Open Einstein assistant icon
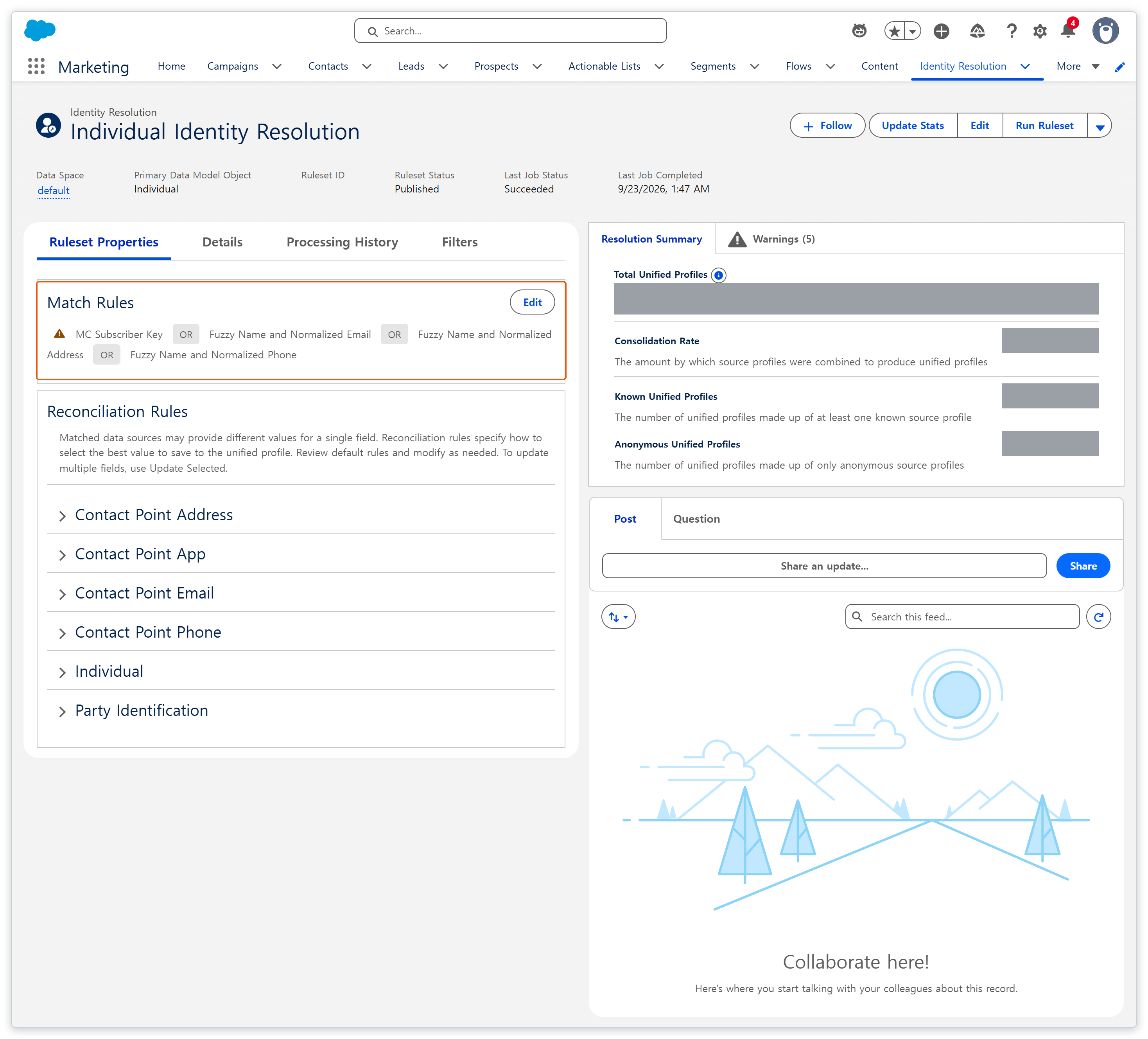Image resolution: width=1148 pixels, height=1039 pixels. pos(859,31)
